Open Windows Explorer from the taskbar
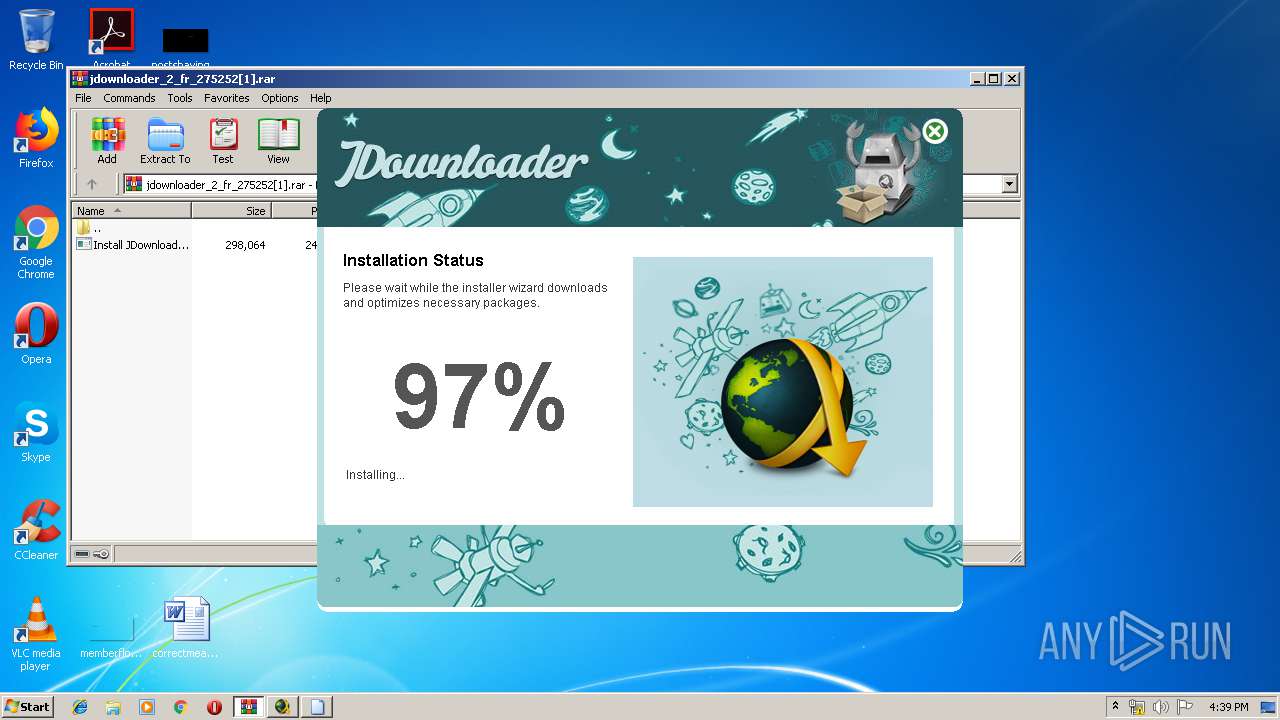 click(113, 707)
